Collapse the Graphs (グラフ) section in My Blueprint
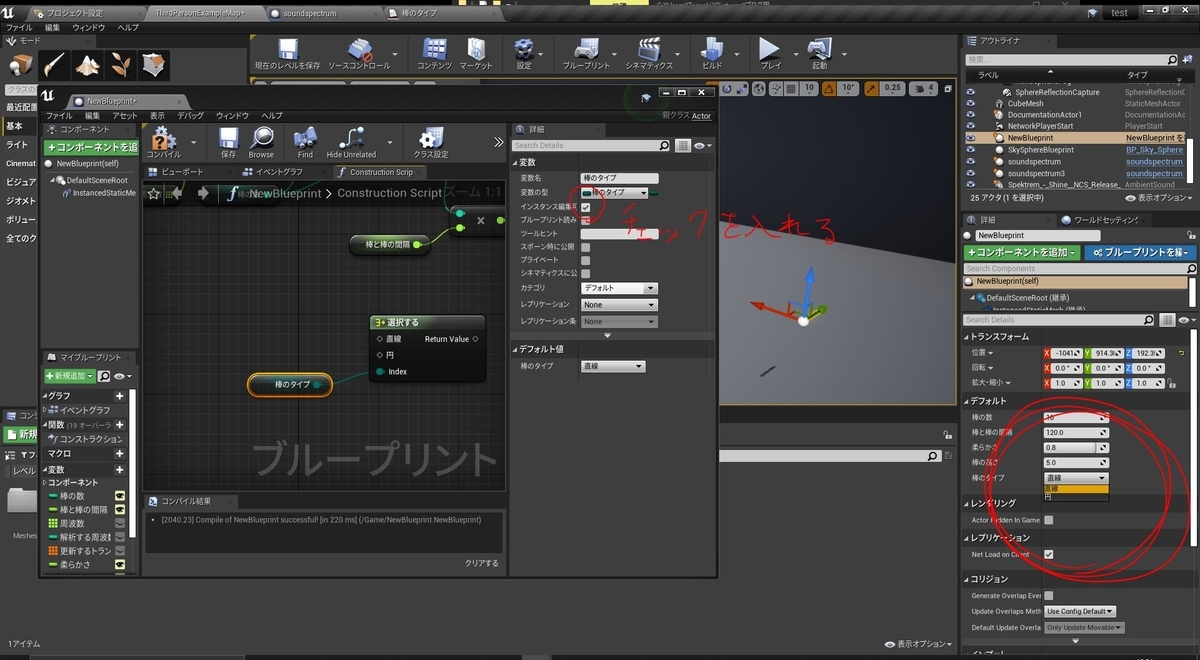 tap(45, 396)
